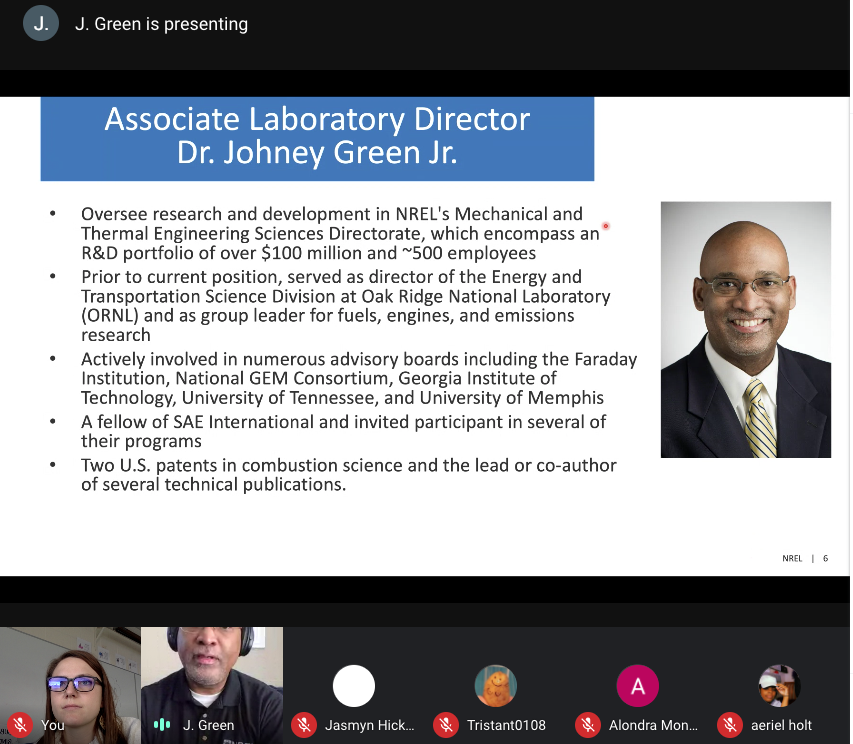Viewport: 853px width, 744px height.
Task: Click the 'You' name label
Action: 53,725
